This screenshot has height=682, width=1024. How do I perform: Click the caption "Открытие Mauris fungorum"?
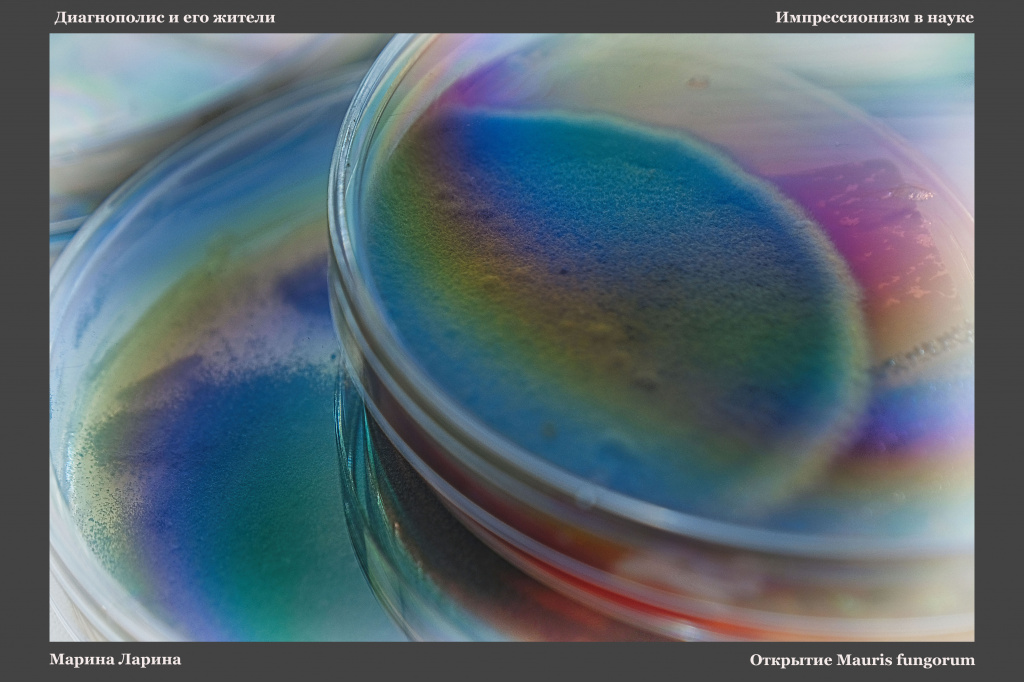(862, 660)
